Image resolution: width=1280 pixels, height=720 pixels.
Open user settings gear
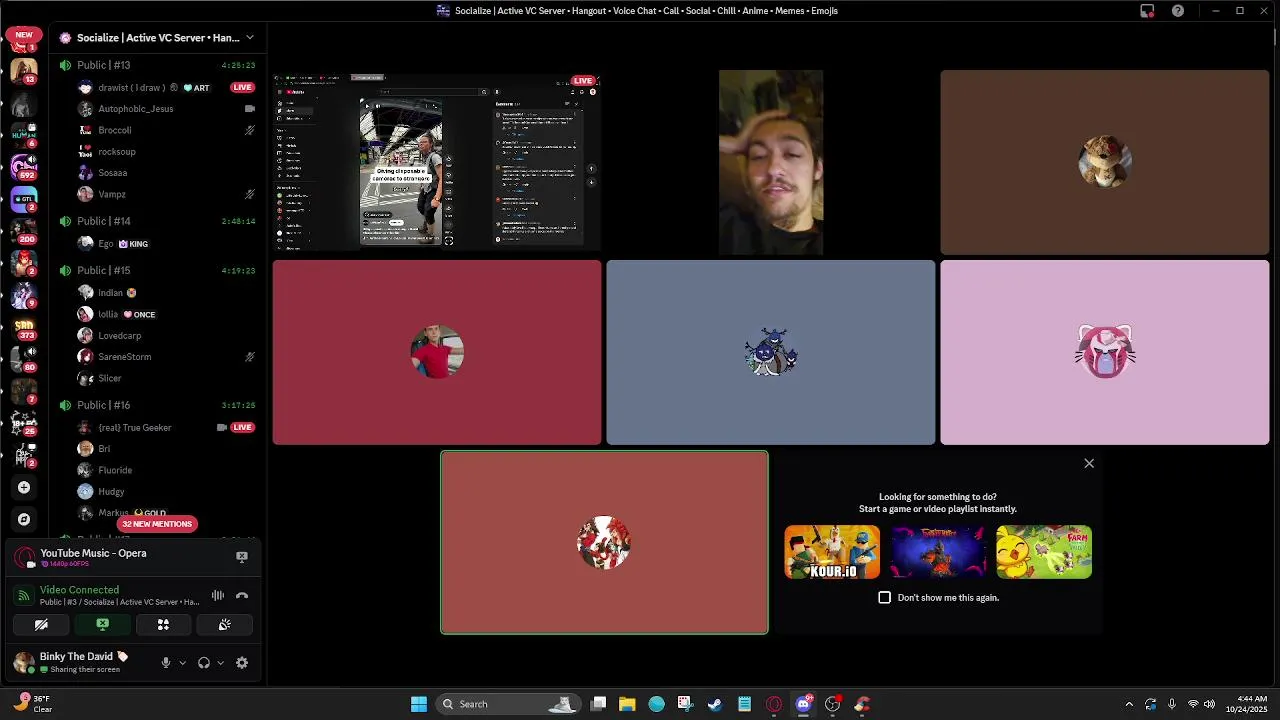click(241, 663)
